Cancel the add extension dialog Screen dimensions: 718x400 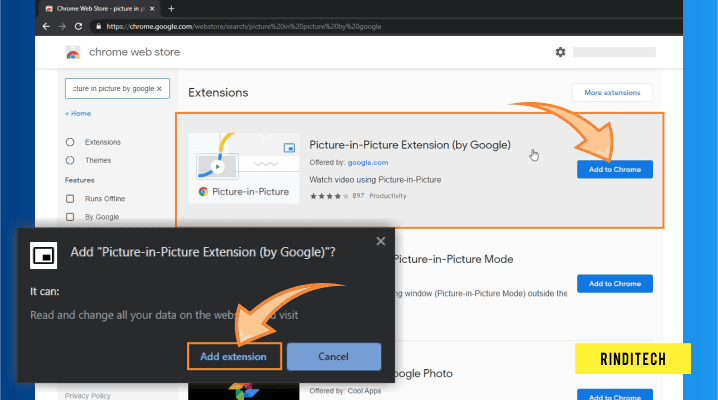tap(334, 357)
